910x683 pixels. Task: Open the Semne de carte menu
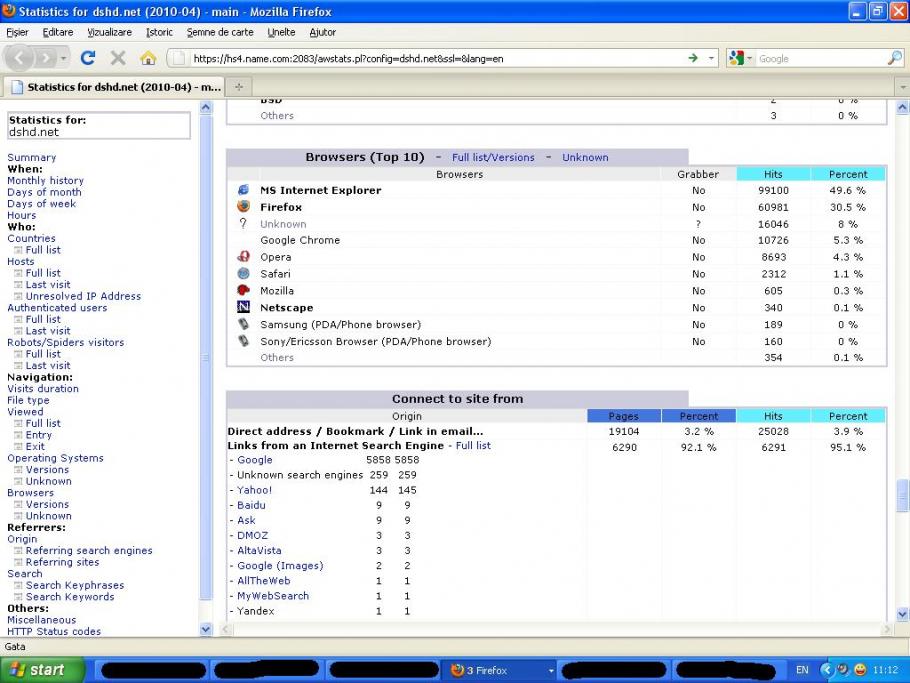click(220, 32)
